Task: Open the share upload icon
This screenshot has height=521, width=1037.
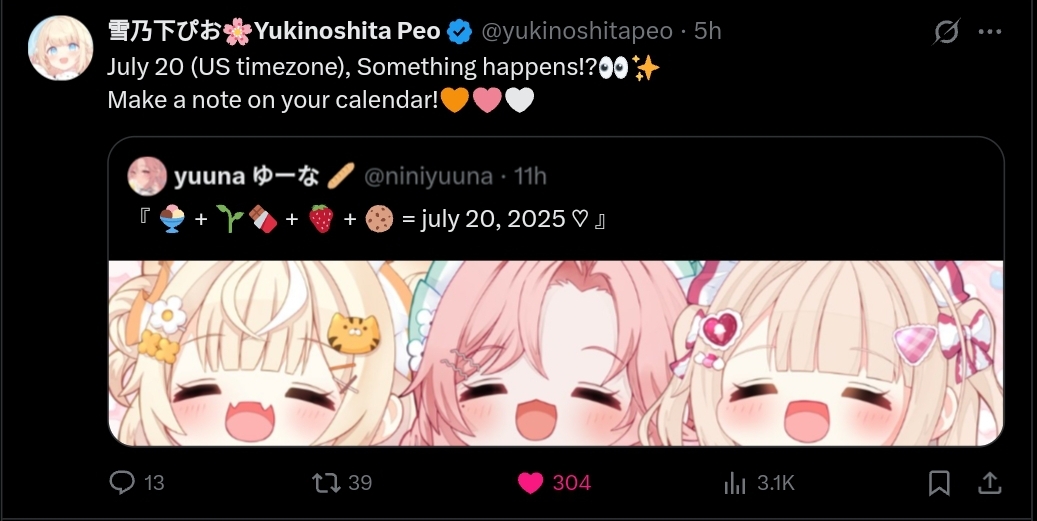Action: (989, 483)
